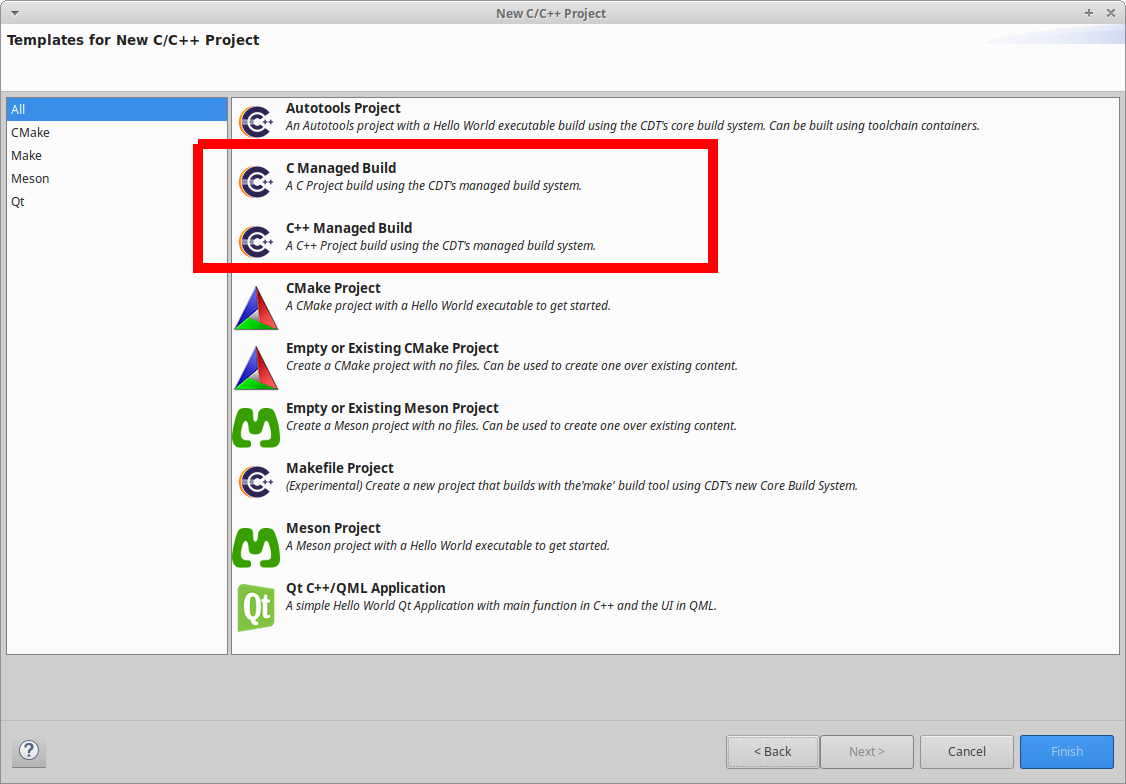Cancel the new project wizard

(967, 752)
